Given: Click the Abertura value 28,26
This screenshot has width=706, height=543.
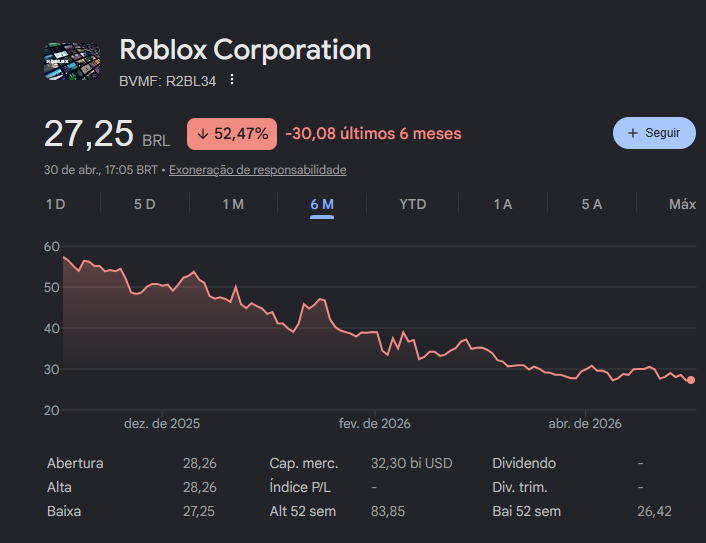Looking at the screenshot, I should pos(200,463).
